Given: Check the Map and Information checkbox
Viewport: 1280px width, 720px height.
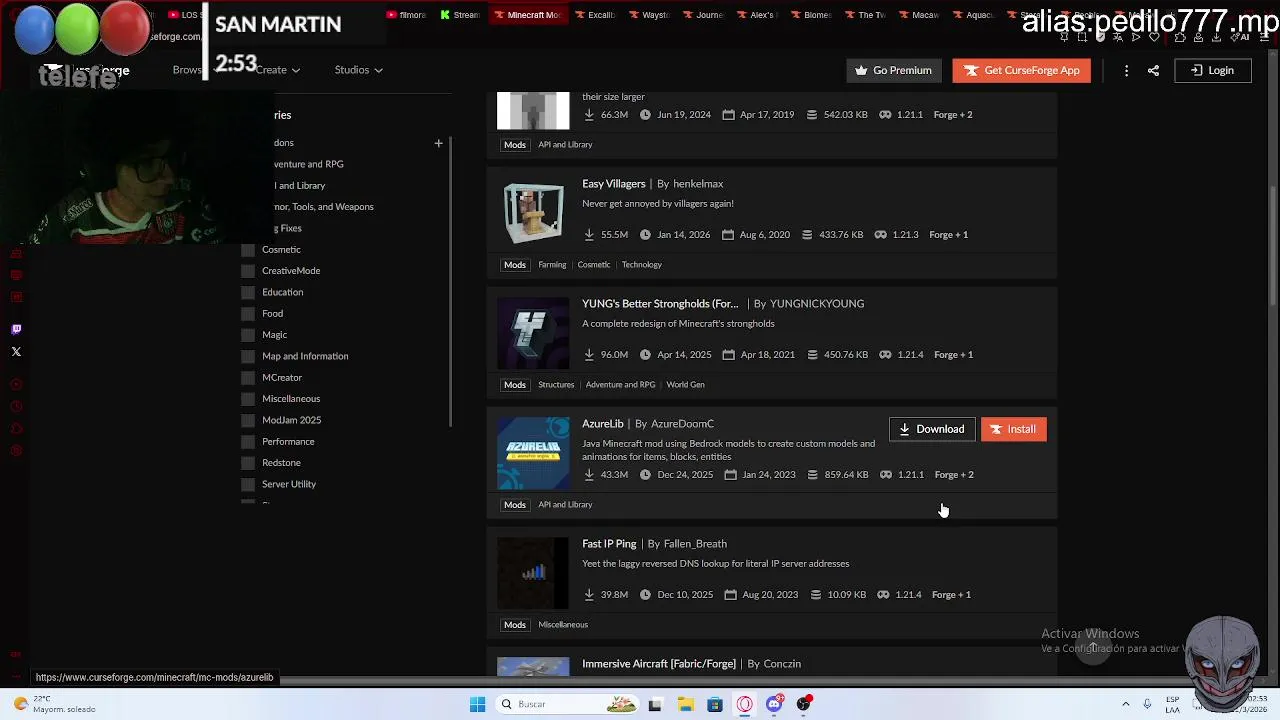Looking at the screenshot, I should 248,356.
